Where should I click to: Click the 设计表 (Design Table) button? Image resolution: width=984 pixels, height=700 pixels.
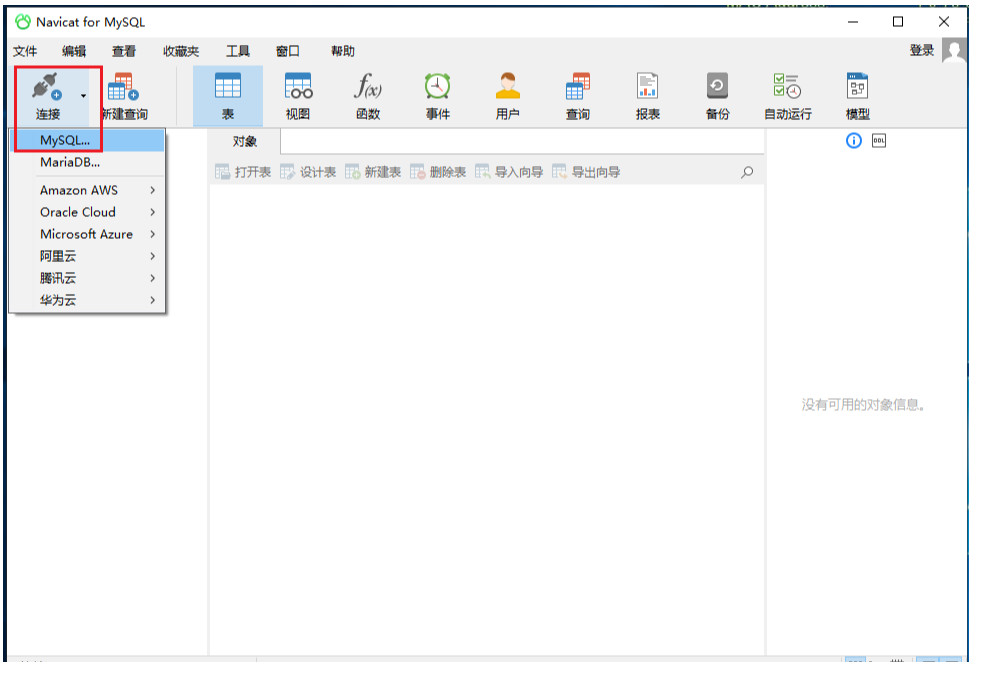308,172
